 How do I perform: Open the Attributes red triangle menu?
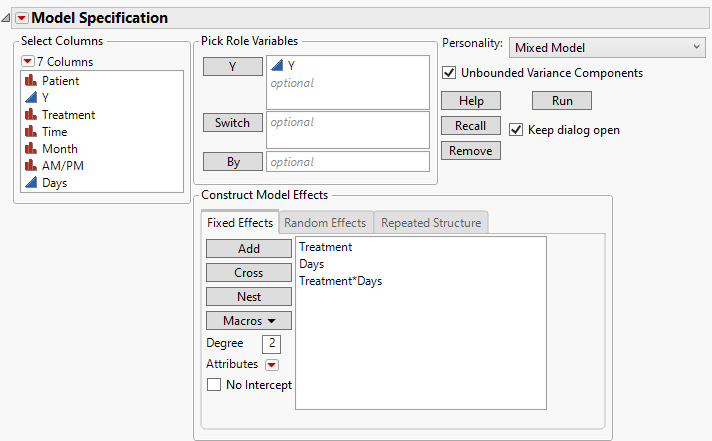[272, 365]
